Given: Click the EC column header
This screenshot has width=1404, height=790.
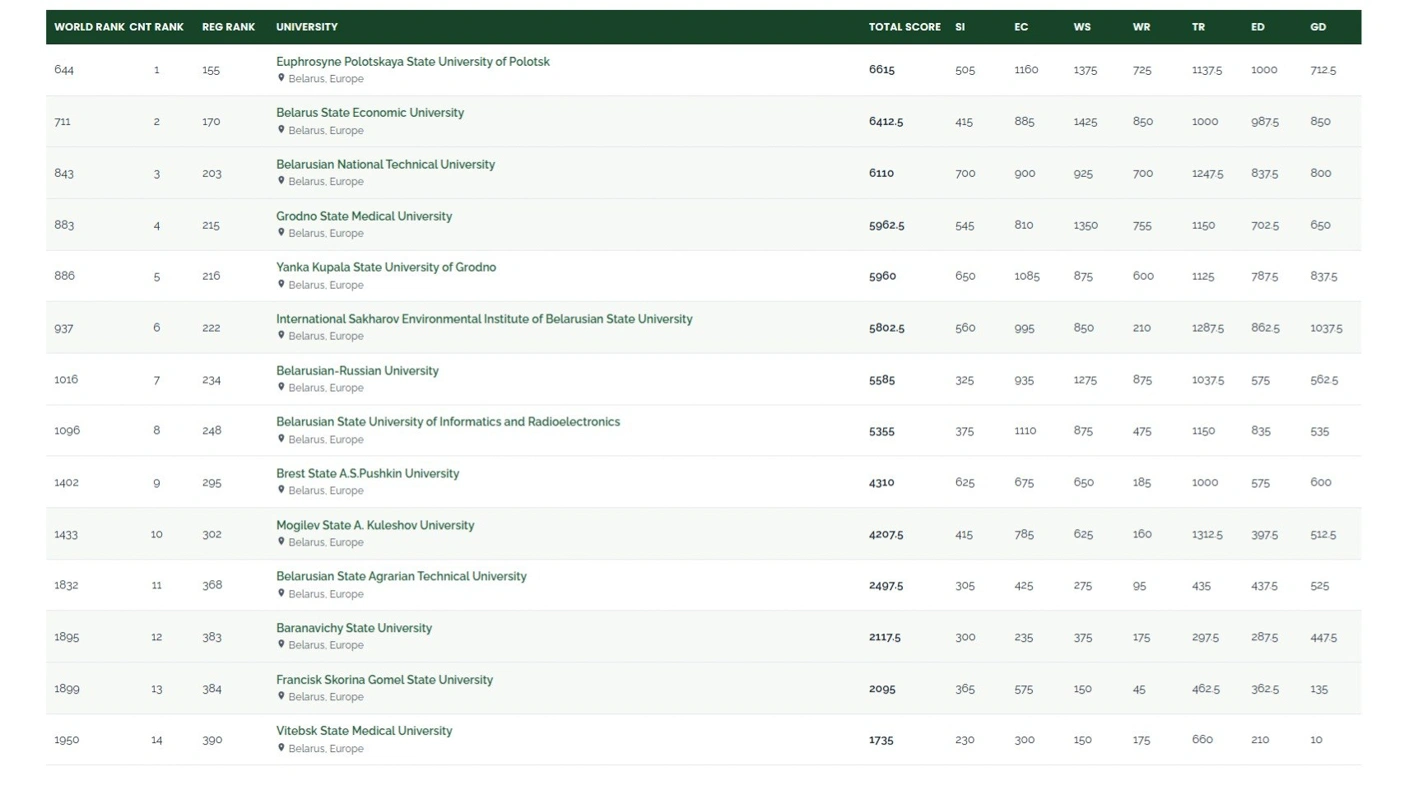Looking at the screenshot, I should [1021, 27].
